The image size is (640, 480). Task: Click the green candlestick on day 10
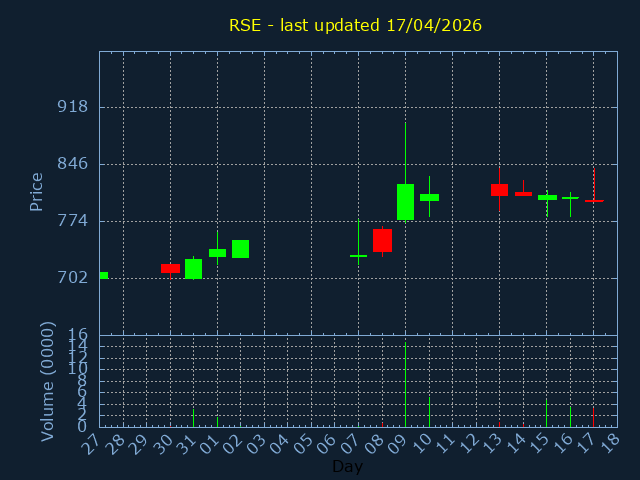tap(429, 198)
